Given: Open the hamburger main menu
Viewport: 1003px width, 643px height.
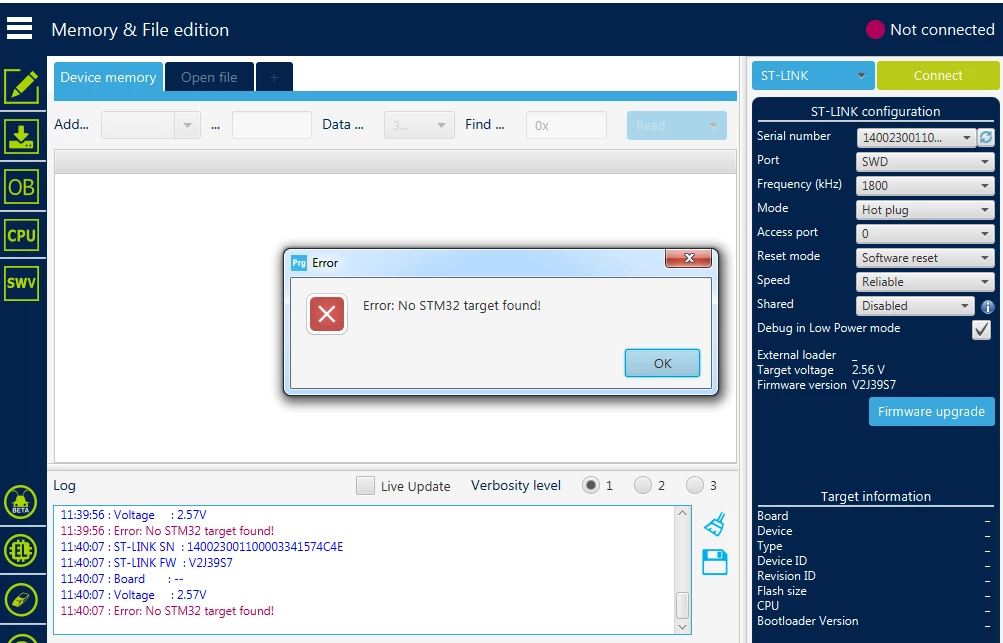Looking at the screenshot, I should tap(19, 28).
